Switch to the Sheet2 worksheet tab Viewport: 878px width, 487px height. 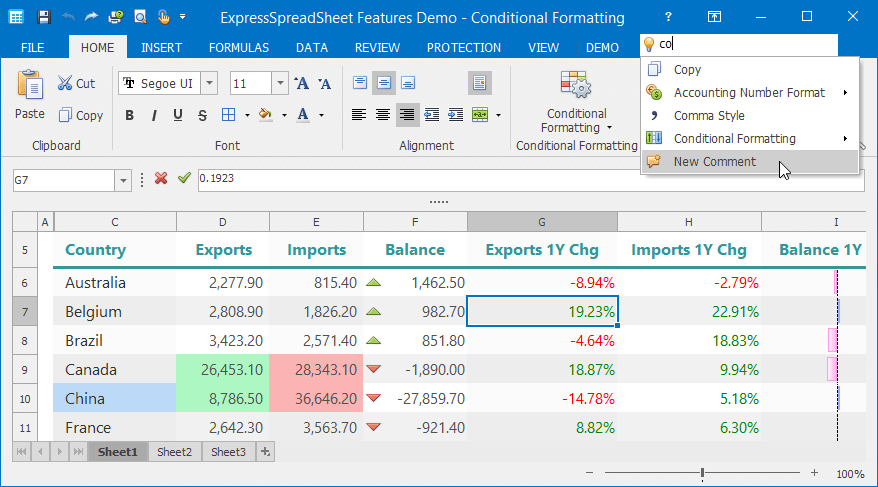click(174, 452)
